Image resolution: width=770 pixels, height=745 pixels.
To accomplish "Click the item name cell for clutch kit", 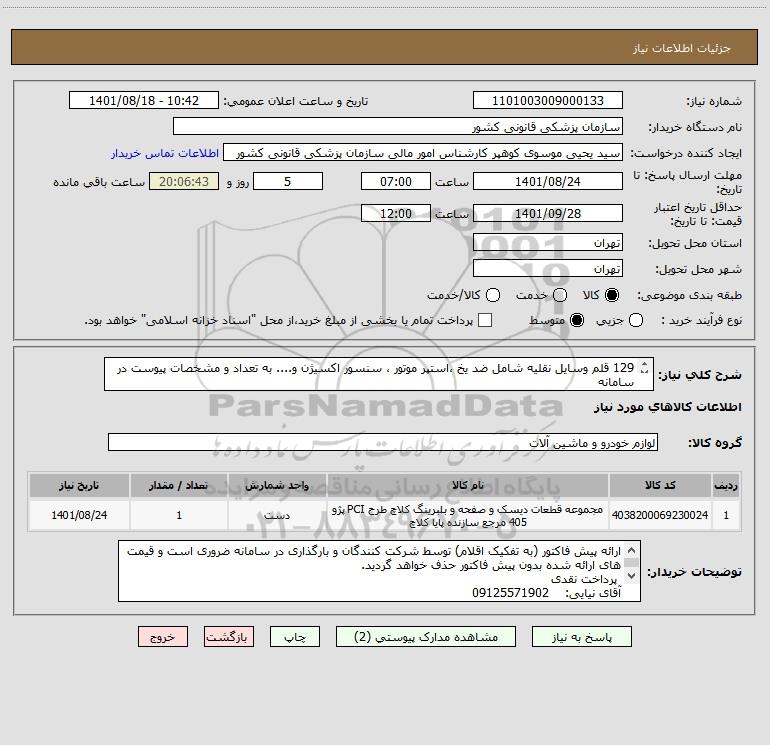I will [468, 515].
